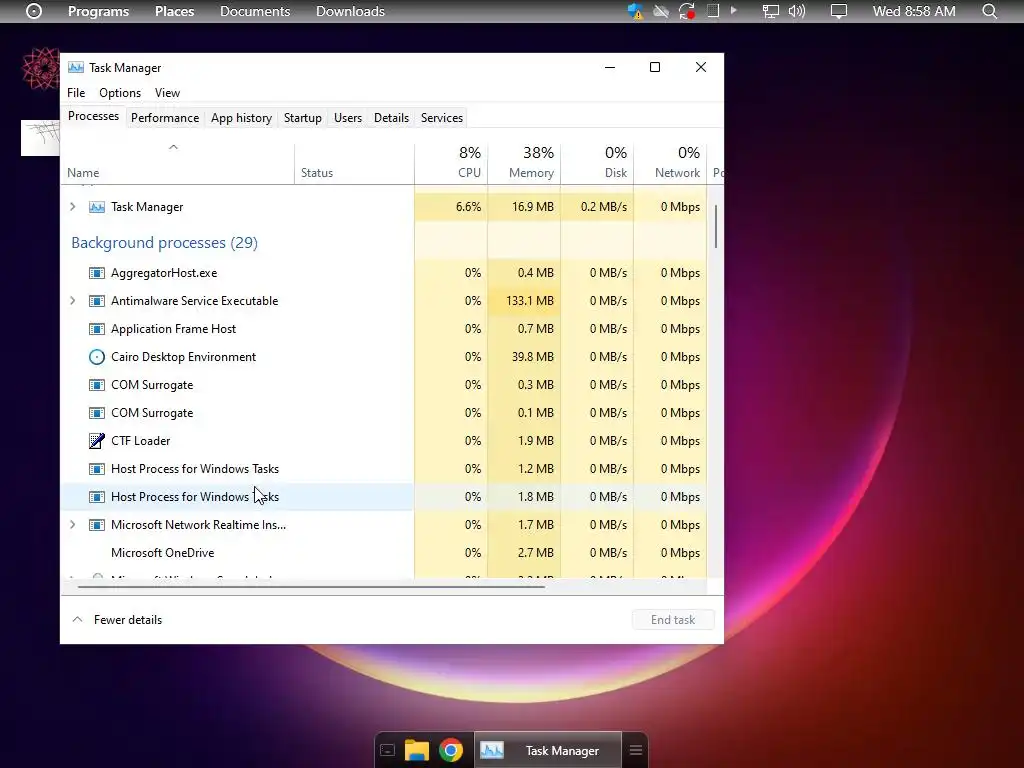Screen dimensions: 1024x768
Task: Open the Users tab
Action: click(347, 118)
